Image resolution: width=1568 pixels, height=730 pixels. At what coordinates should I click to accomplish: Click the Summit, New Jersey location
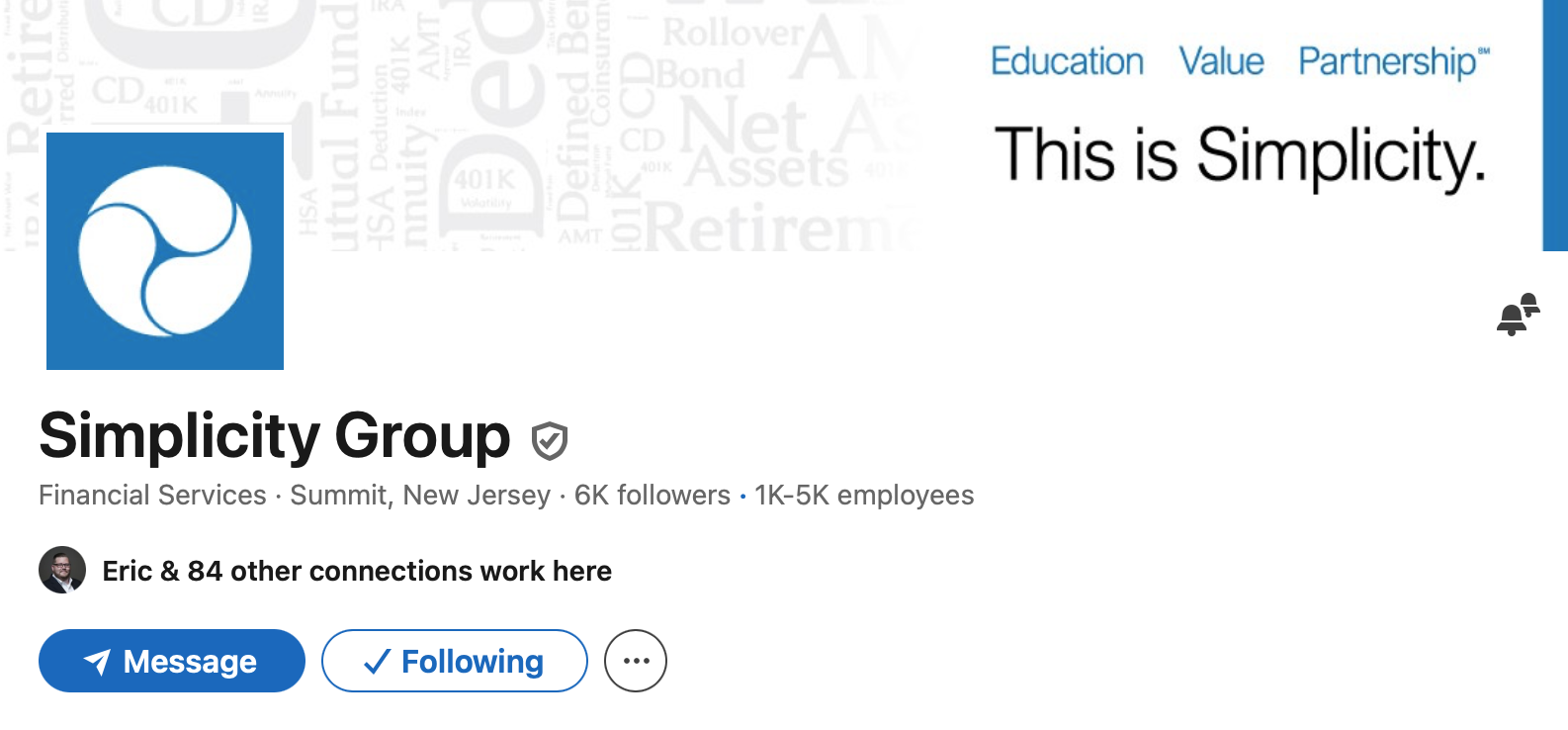[420, 495]
